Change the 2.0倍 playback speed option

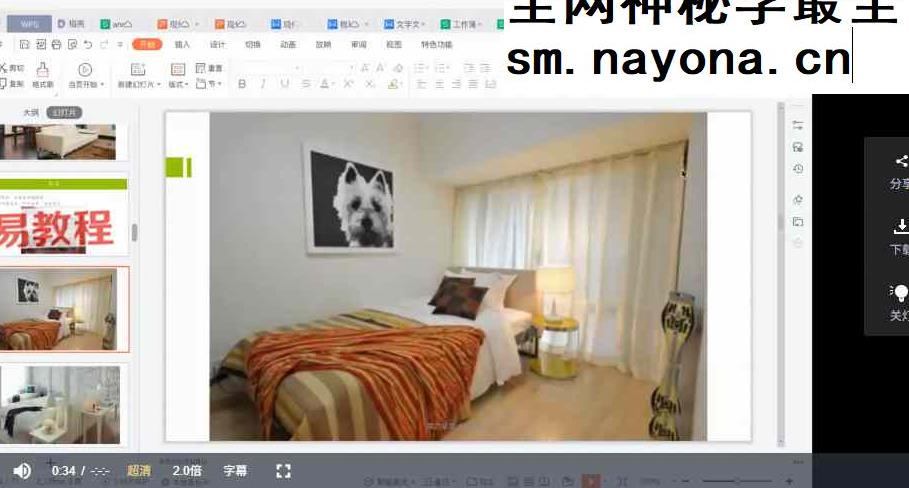pos(187,471)
